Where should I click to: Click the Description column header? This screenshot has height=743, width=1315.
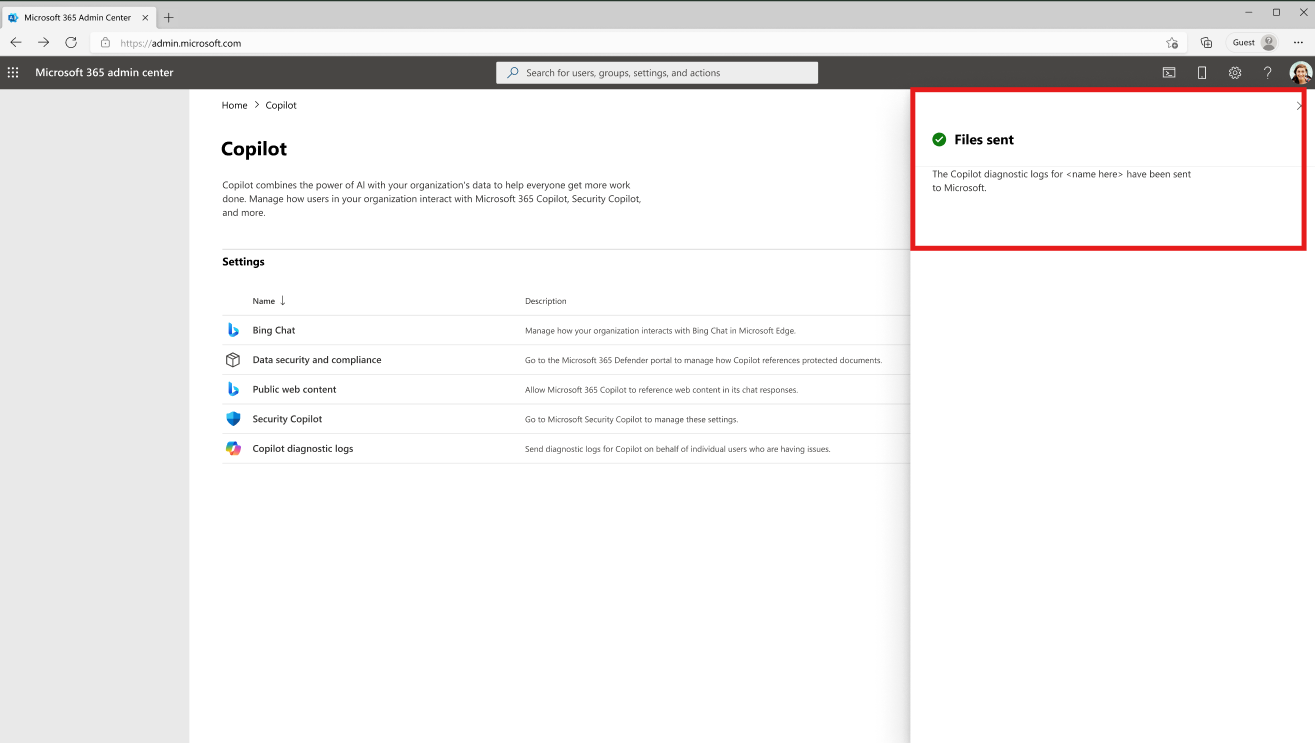click(546, 301)
